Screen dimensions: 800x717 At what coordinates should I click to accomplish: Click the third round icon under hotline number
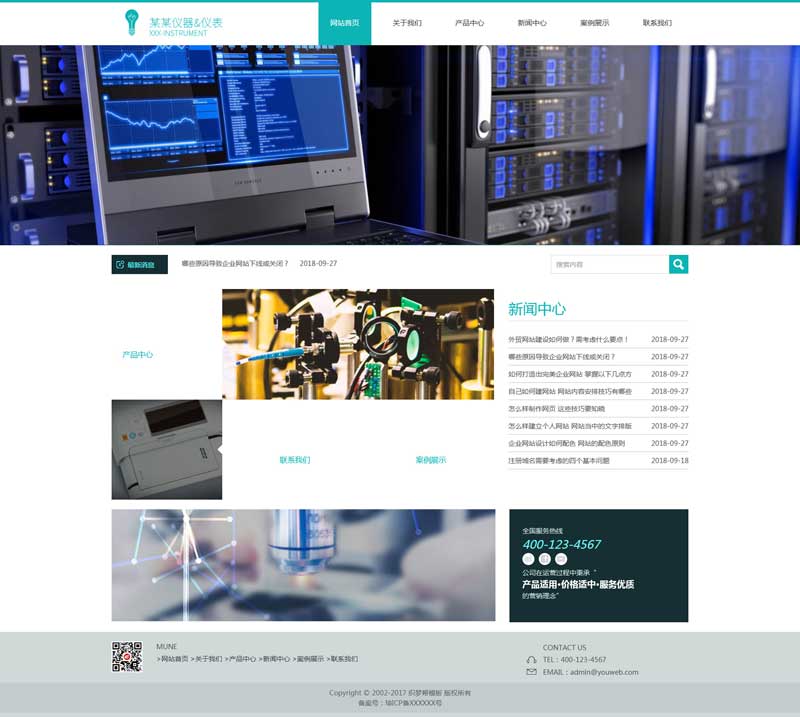click(561, 559)
